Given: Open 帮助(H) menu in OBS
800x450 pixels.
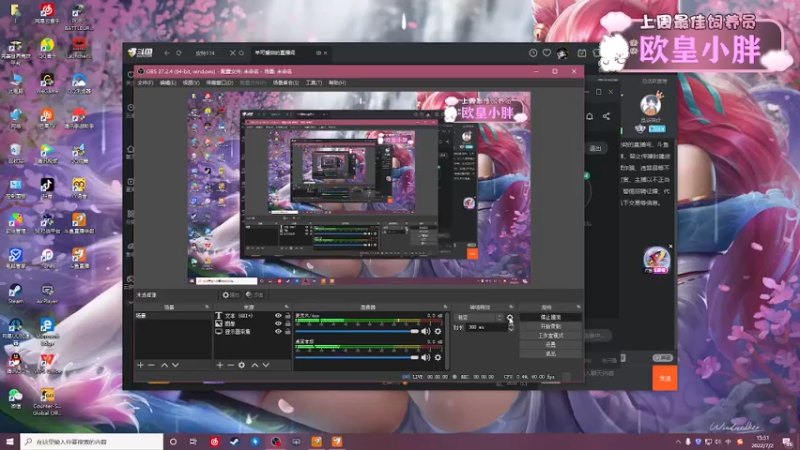Looking at the screenshot, I should [337, 83].
